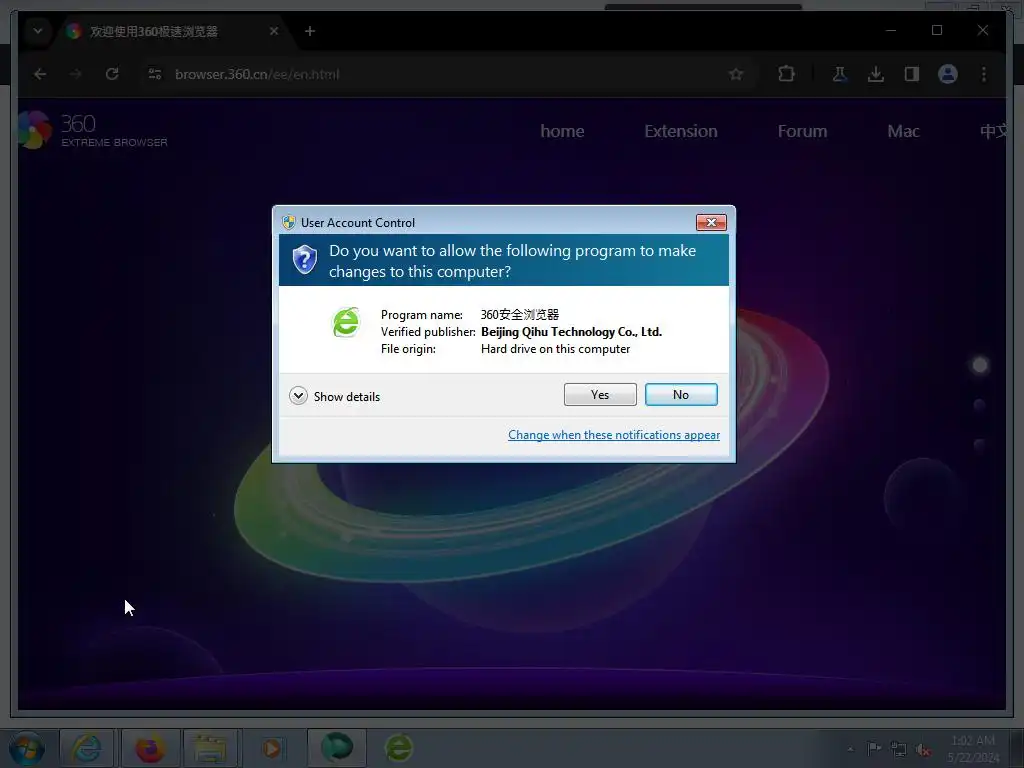Open 'Change when these notifications appear' link

pos(614,435)
